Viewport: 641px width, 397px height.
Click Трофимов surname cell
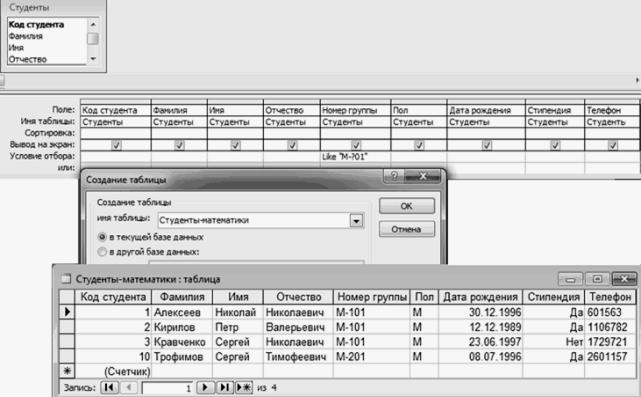[x=182, y=357]
